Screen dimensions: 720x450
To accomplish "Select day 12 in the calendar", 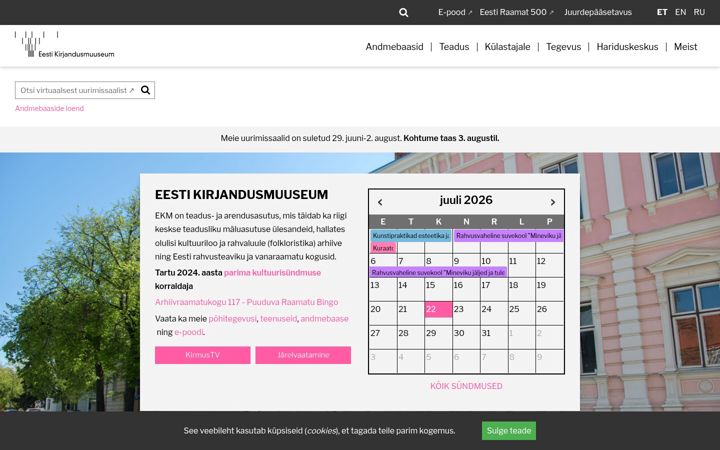I will tap(550, 265).
